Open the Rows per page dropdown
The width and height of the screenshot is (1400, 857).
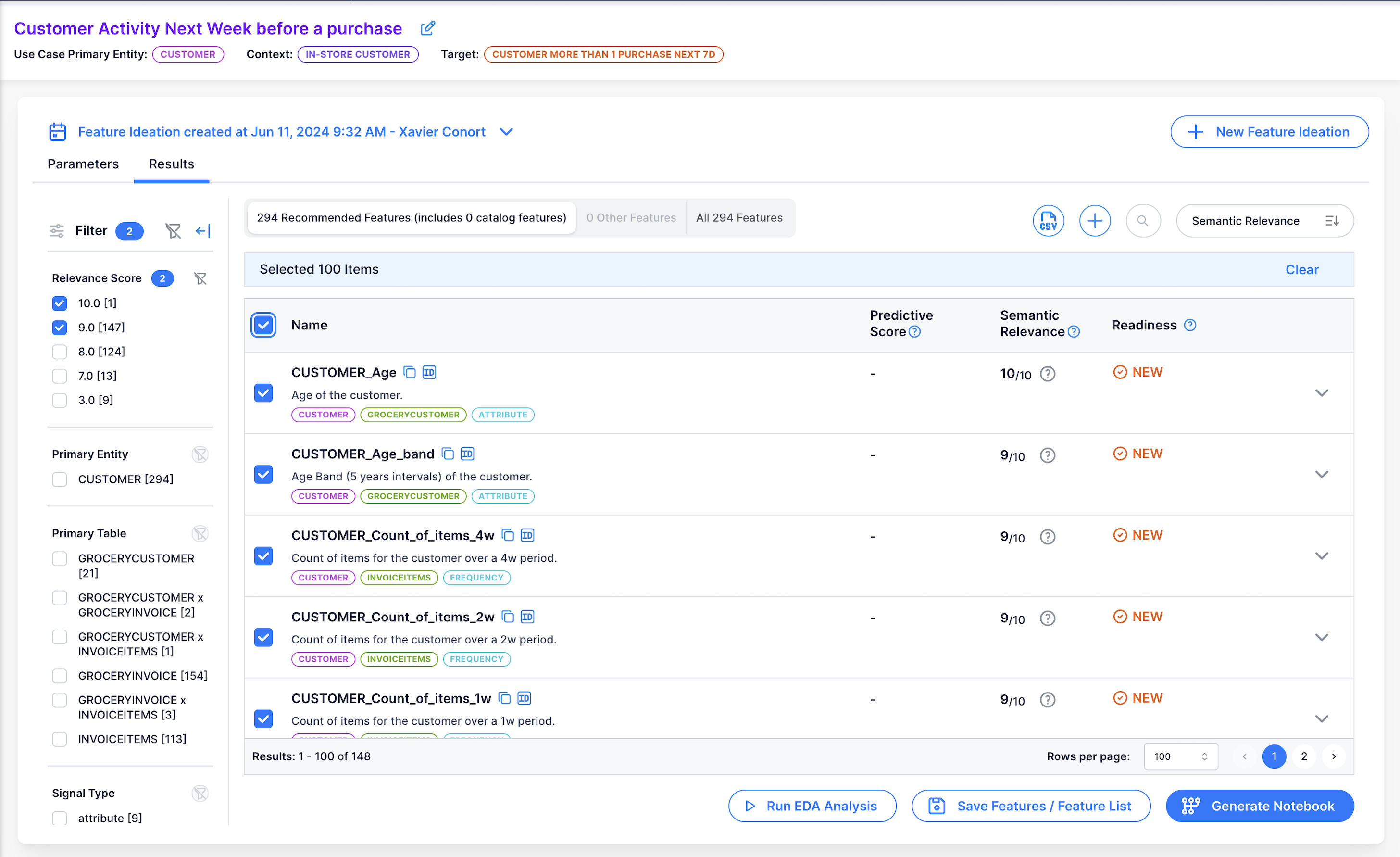[x=1181, y=756]
